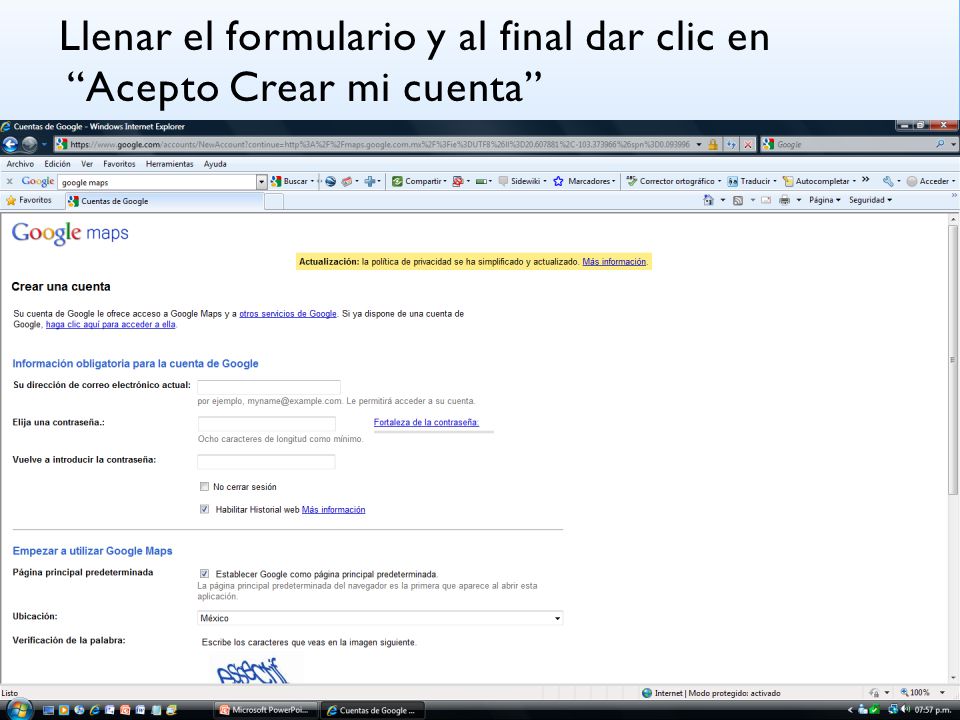Click the wrench settings icon on Google Toolbar
Screen dimensions: 960x720
888,181
